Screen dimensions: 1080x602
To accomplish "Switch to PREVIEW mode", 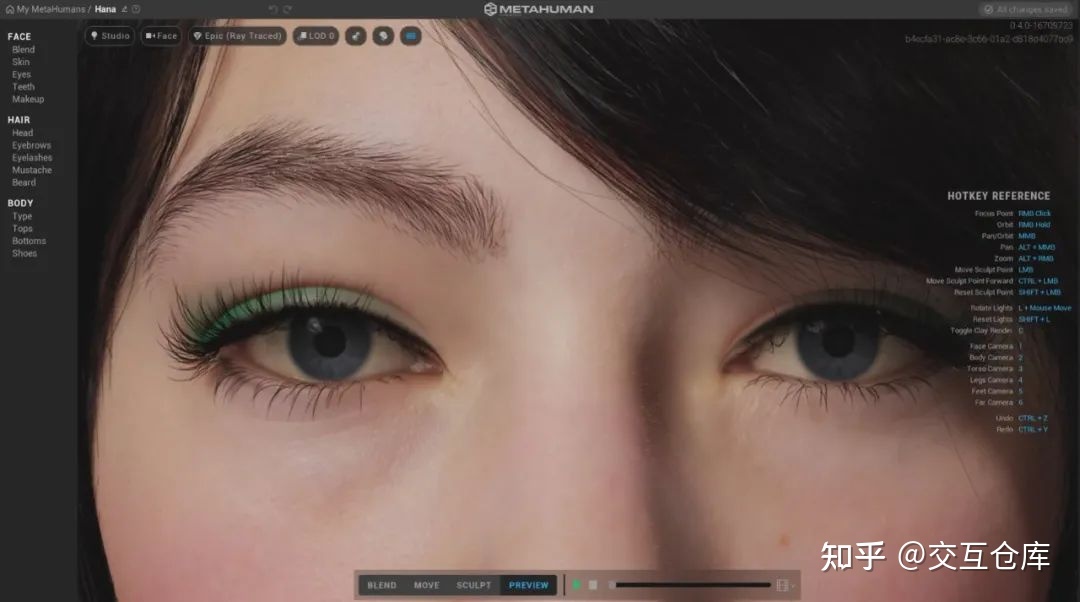I will click(528, 585).
